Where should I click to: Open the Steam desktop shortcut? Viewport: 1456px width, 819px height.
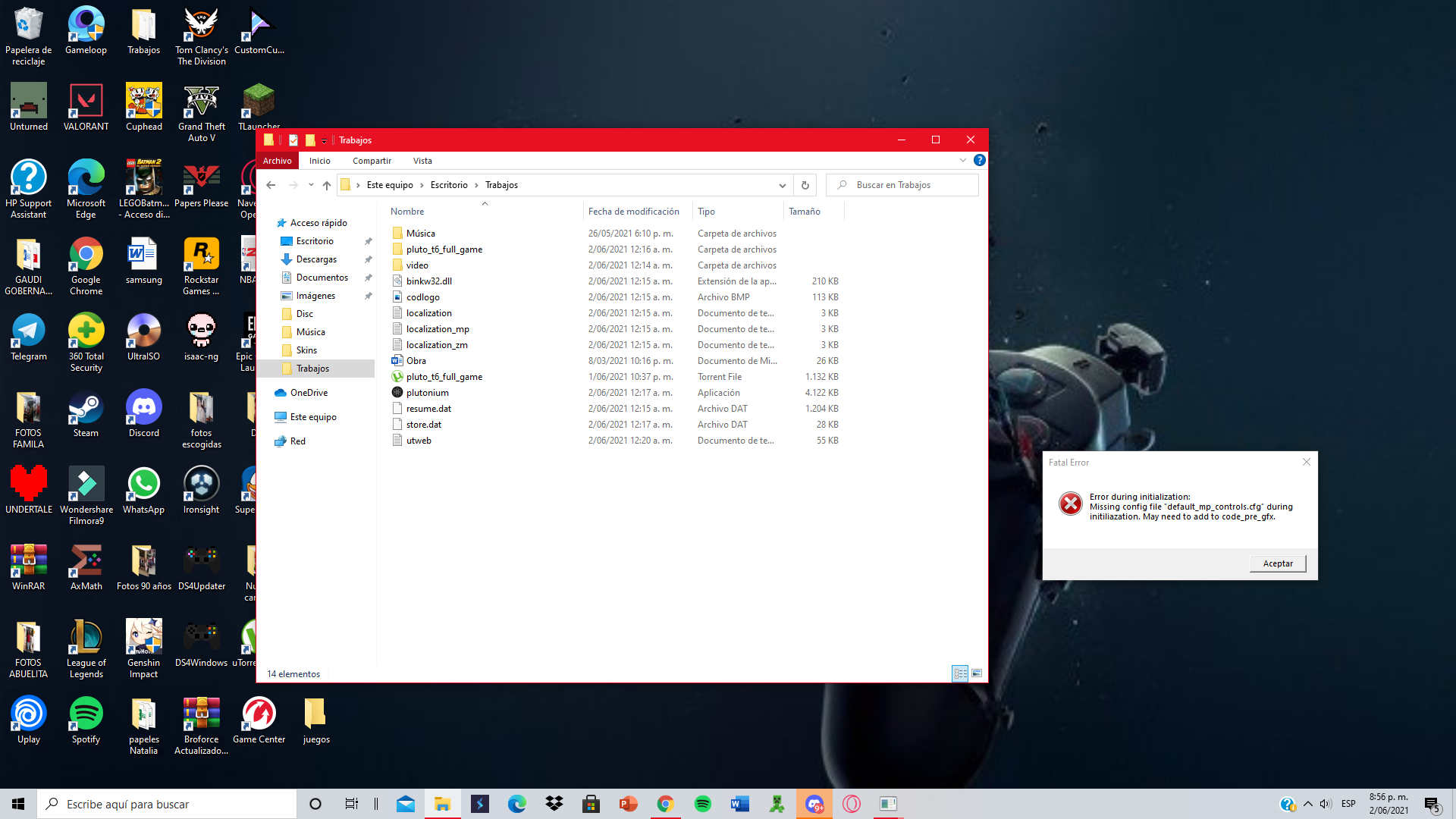pyautogui.click(x=86, y=414)
